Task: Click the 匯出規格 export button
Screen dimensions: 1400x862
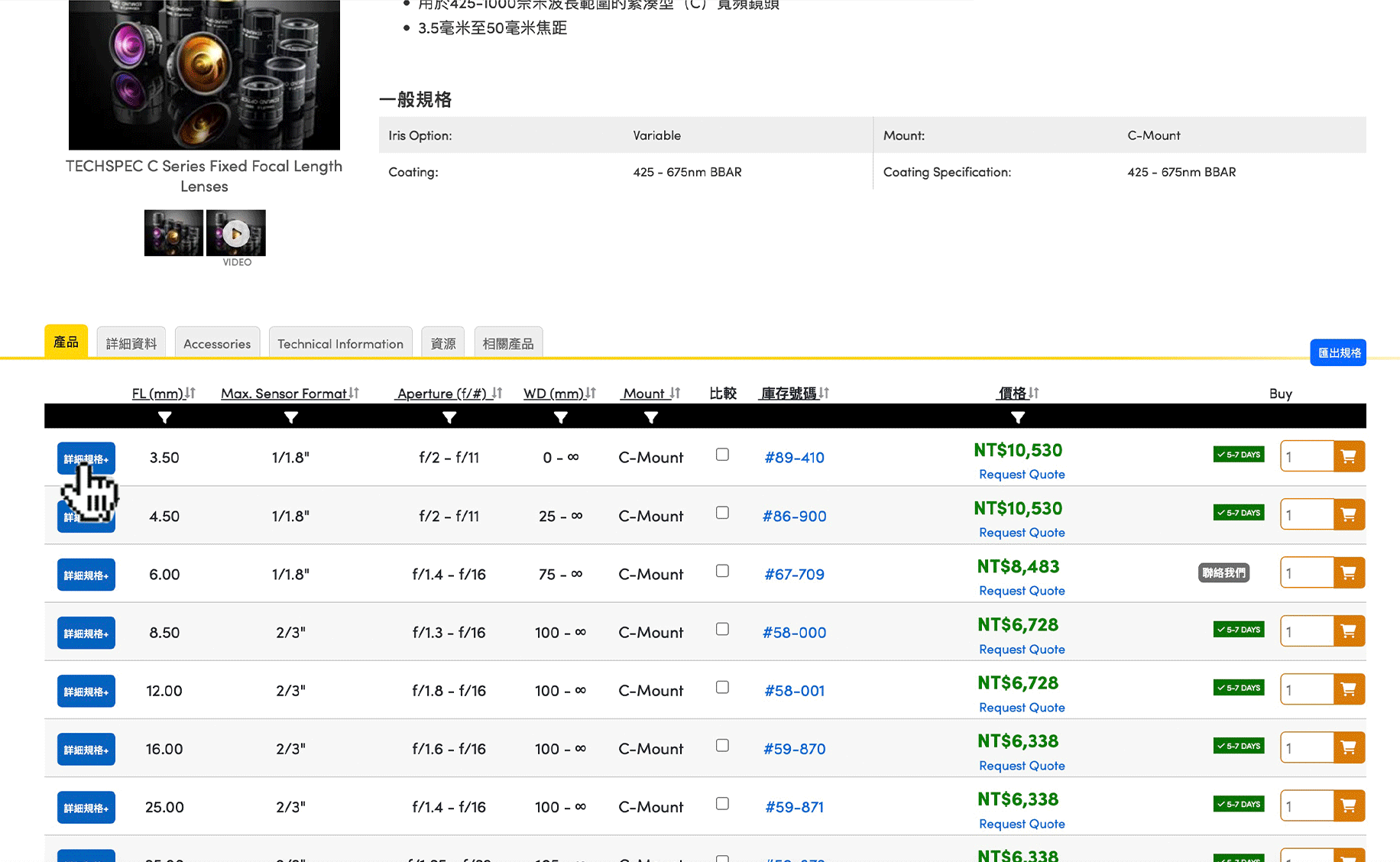Action: click(x=1338, y=353)
